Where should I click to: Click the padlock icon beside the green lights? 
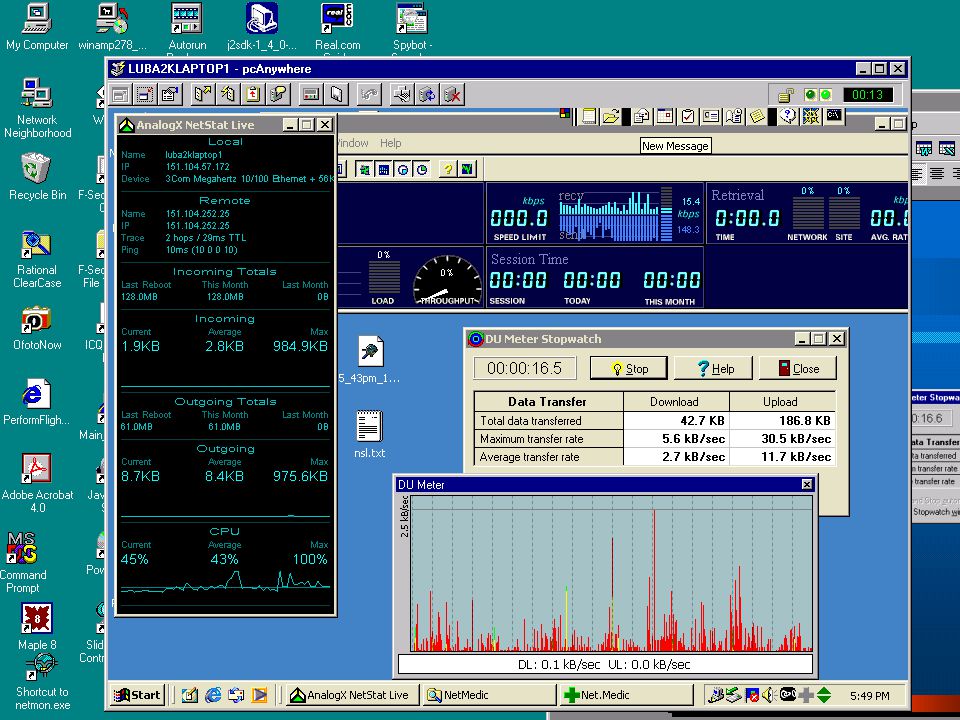pos(786,95)
